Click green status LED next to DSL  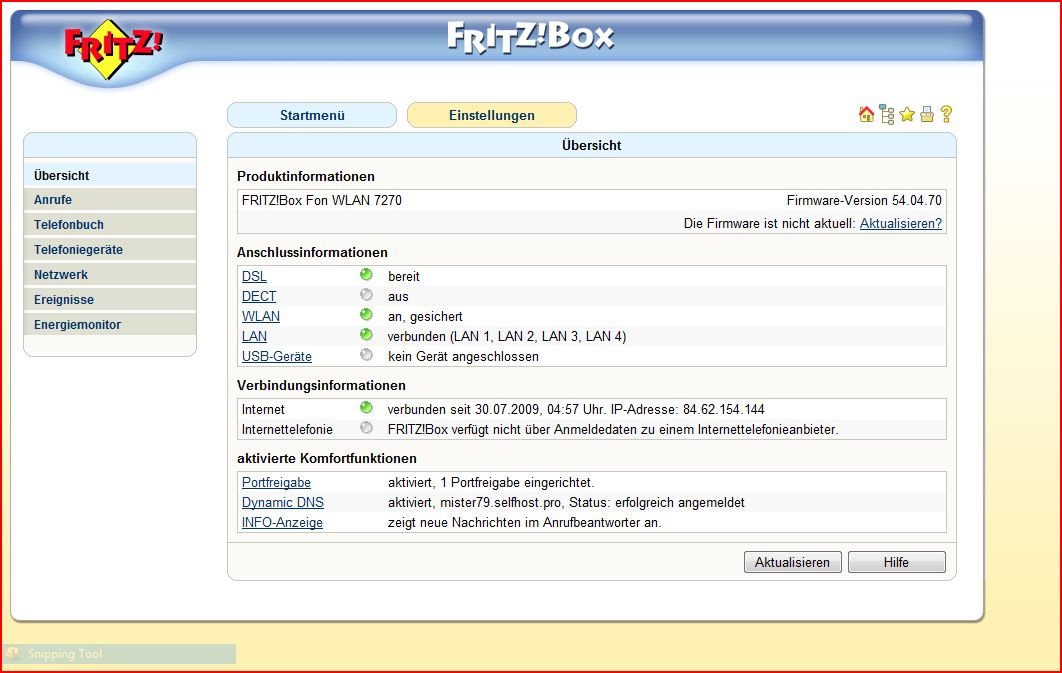(x=366, y=275)
